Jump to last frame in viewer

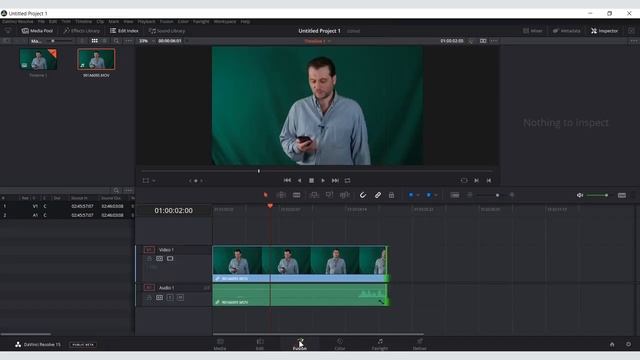click(335, 180)
